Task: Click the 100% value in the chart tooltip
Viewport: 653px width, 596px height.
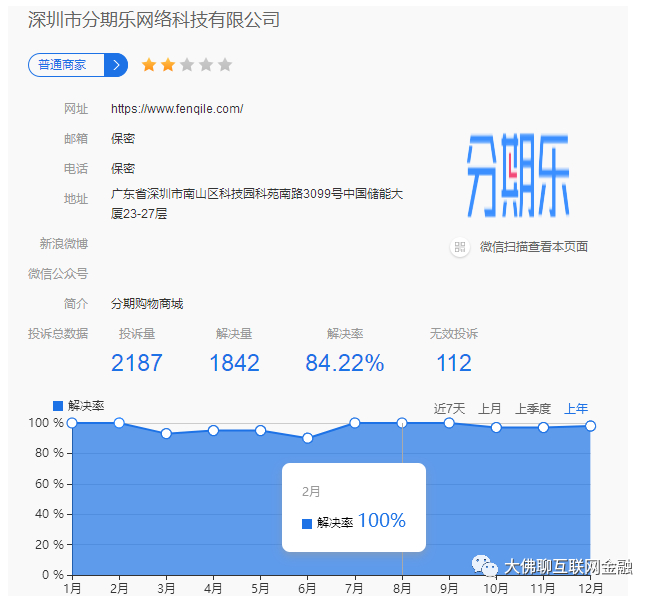Action: 381,520
